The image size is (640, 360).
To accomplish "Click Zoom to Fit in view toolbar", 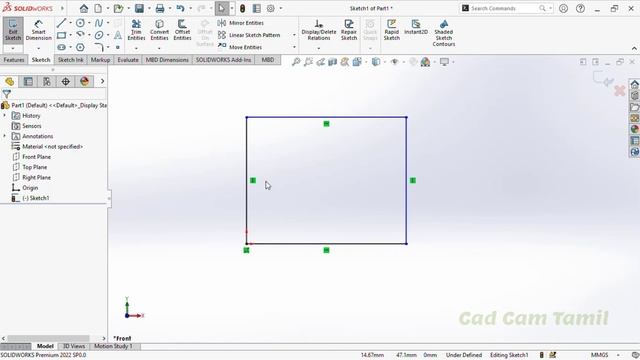I will (x=296, y=62).
